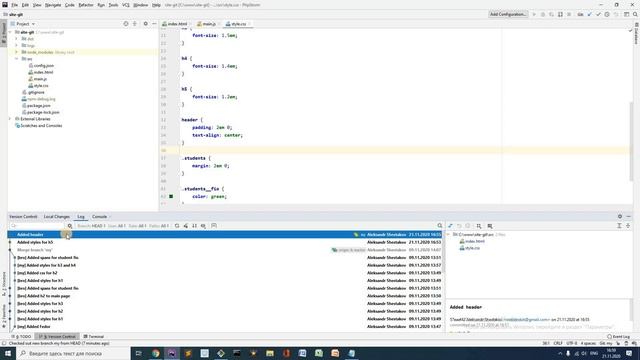Switch to the index.html editor tab

(177, 24)
